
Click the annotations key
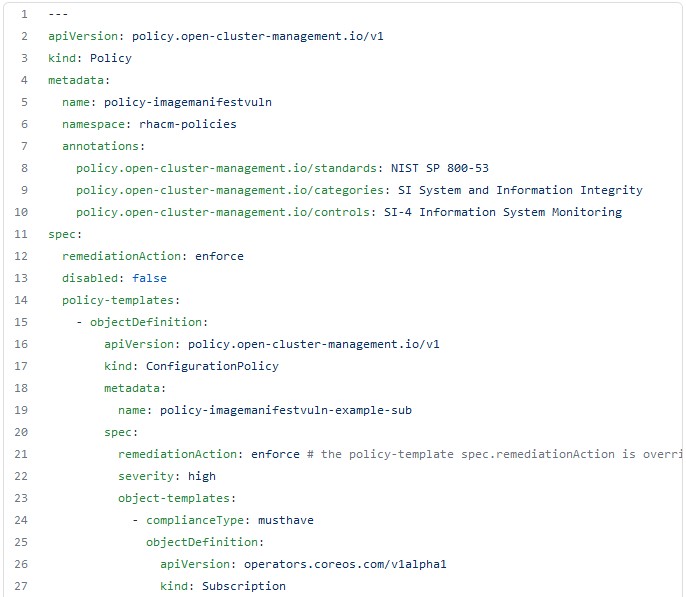click(x=100, y=146)
